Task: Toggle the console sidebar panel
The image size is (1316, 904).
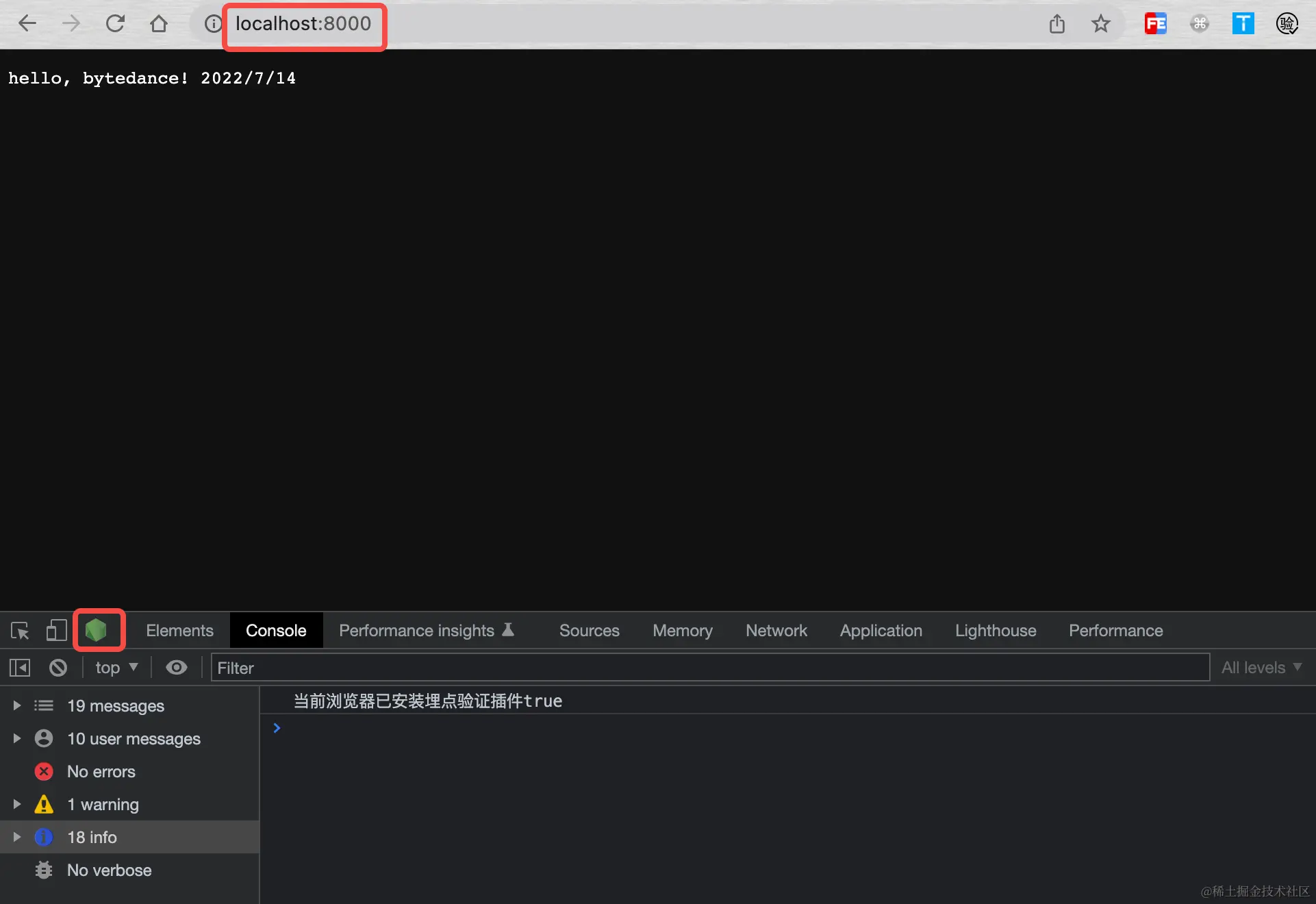Action: pos(20,668)
